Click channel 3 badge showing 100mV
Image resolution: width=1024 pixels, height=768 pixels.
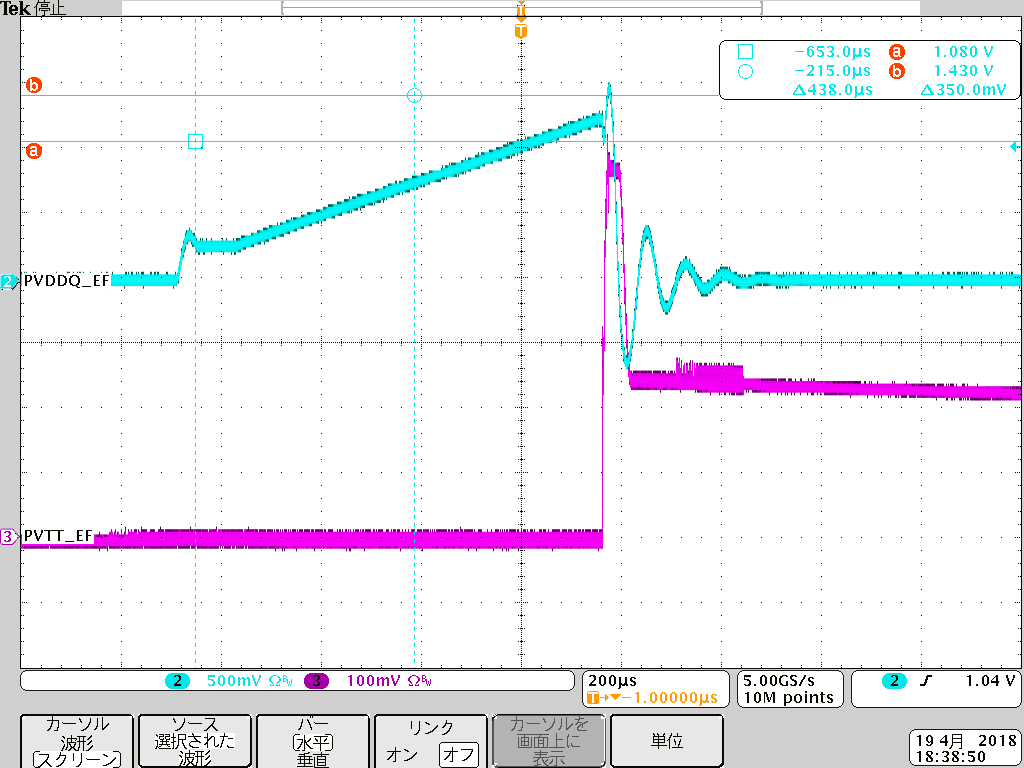pos(316,680)
